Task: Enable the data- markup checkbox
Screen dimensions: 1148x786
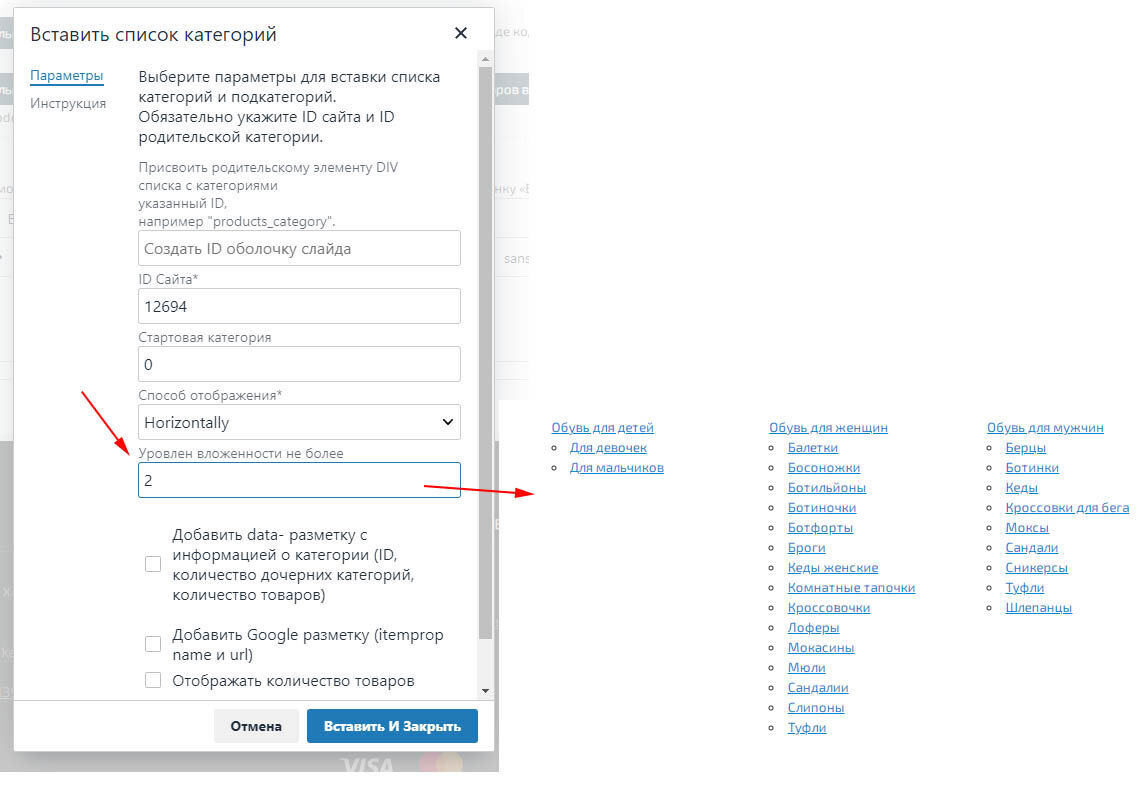Action: click(153, 564)
